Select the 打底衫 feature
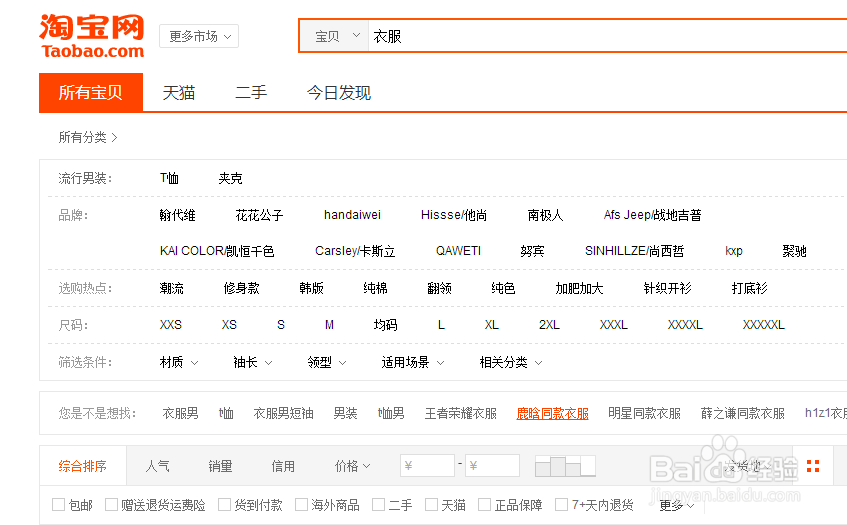 (x=750, y=288)
